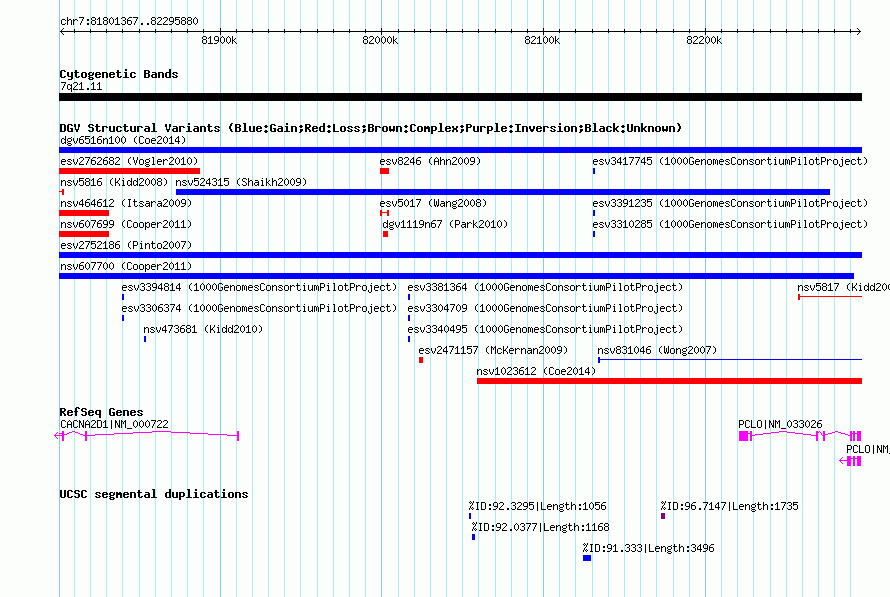Click the esv3381364 variant label
The height and width of the screenshot is (597, 890).
tap(545, 287)
